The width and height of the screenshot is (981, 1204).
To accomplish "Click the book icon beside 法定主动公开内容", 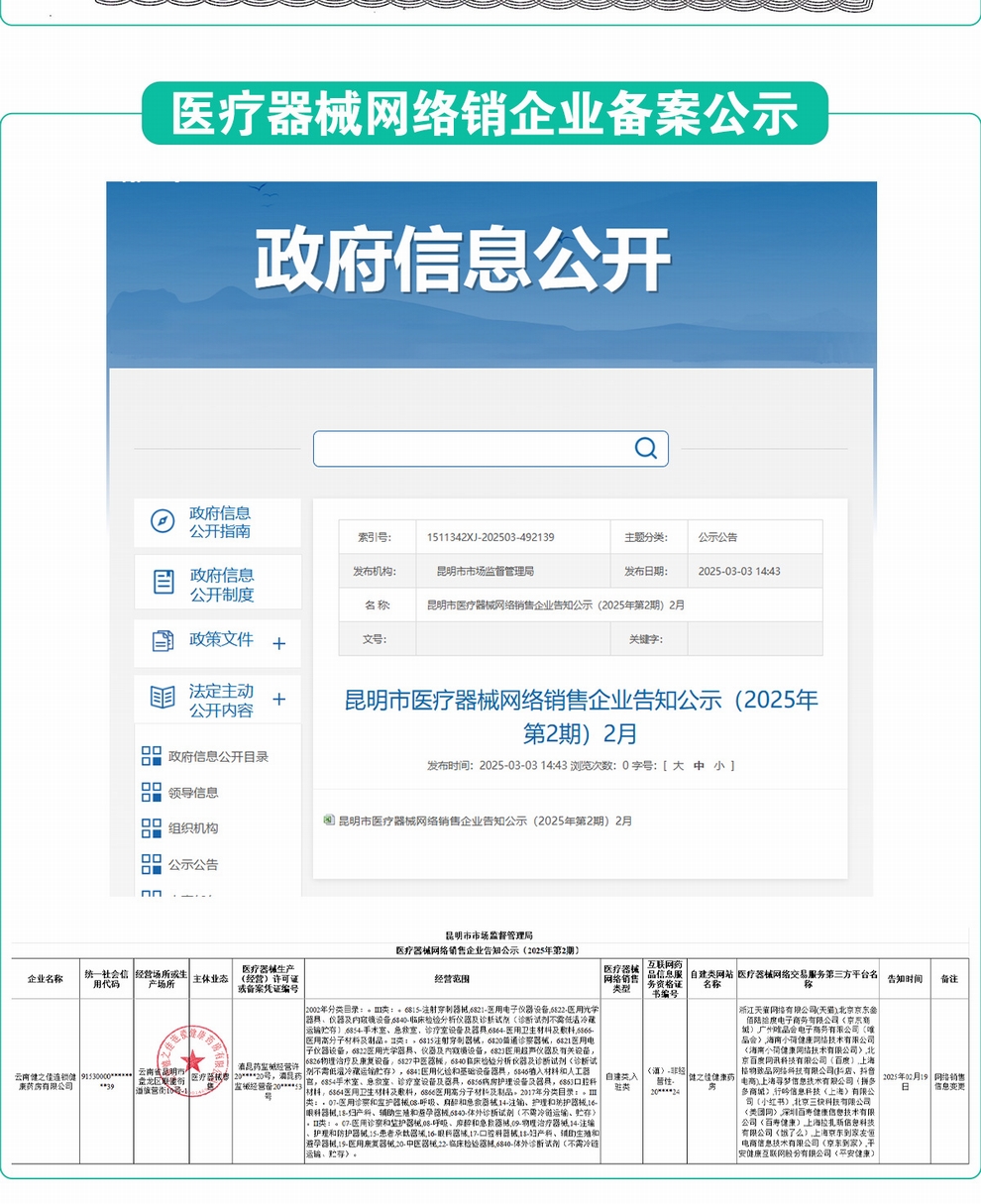I will pyautogui.click(x=163, y=698).
